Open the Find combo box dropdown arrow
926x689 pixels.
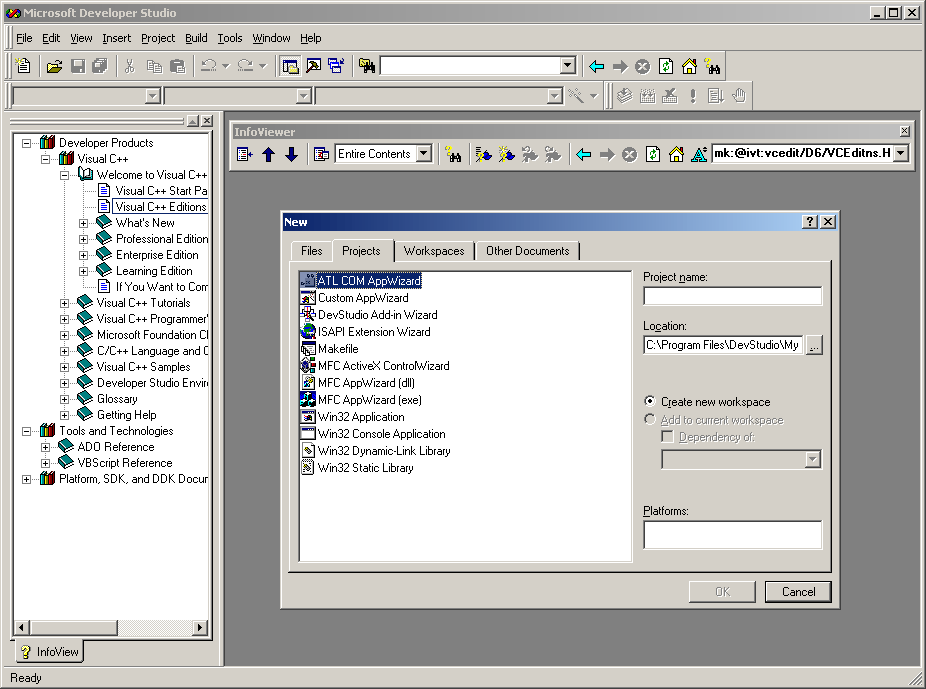point(568,65)
